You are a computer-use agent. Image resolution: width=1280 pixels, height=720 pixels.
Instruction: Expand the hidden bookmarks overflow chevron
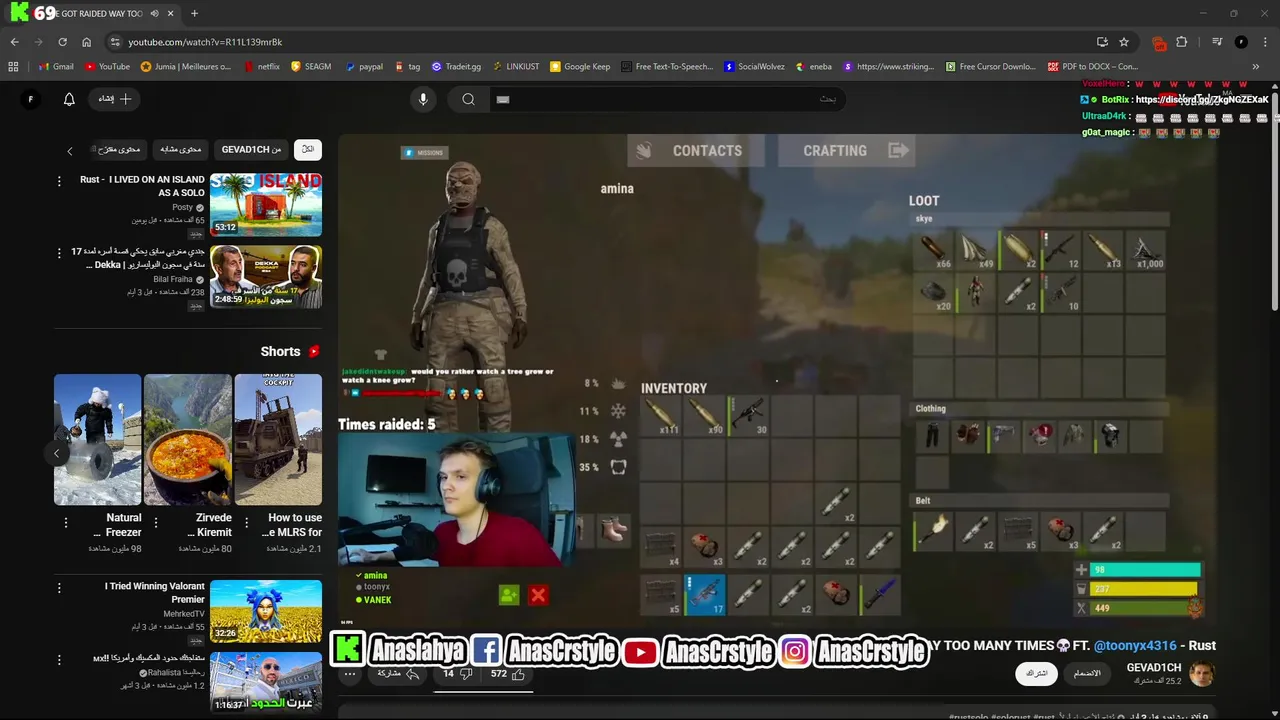pyautogui.click(x=1256, y=67)
